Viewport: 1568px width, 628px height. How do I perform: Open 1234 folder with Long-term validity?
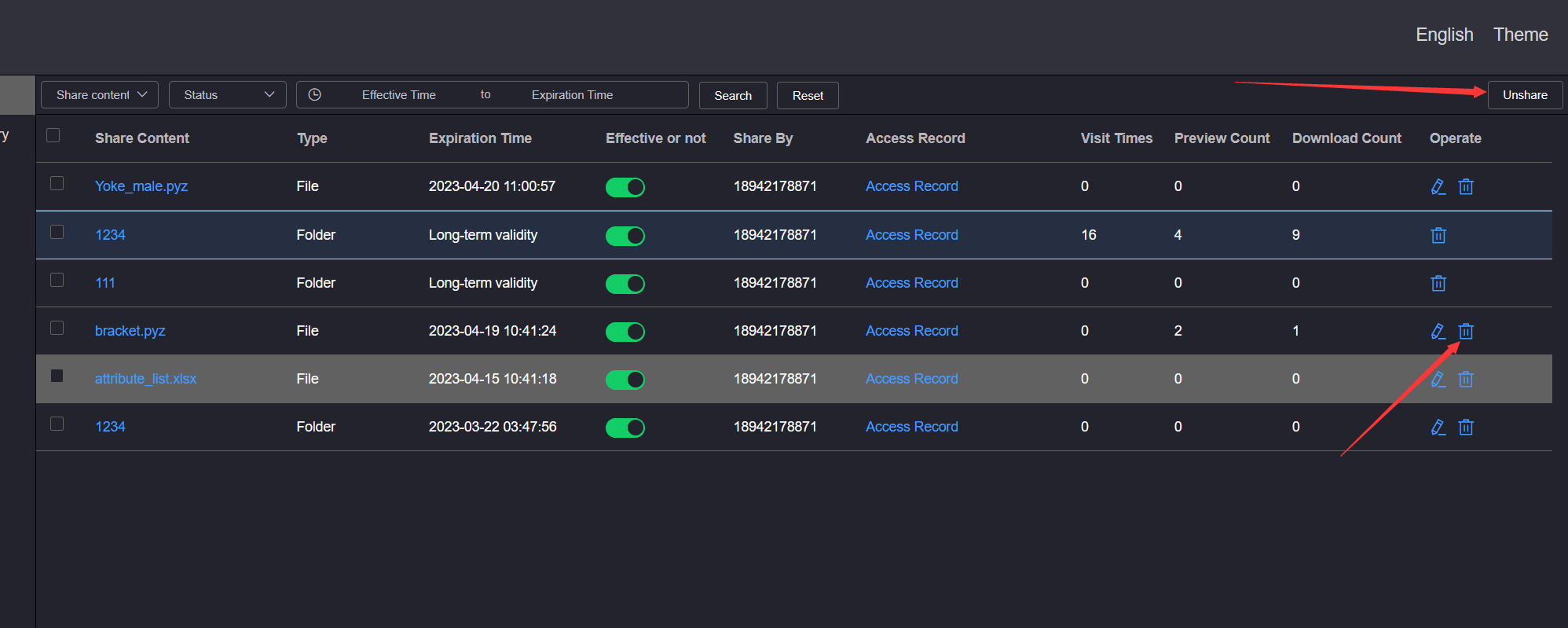pyautogui.click(x=110, y=235)
